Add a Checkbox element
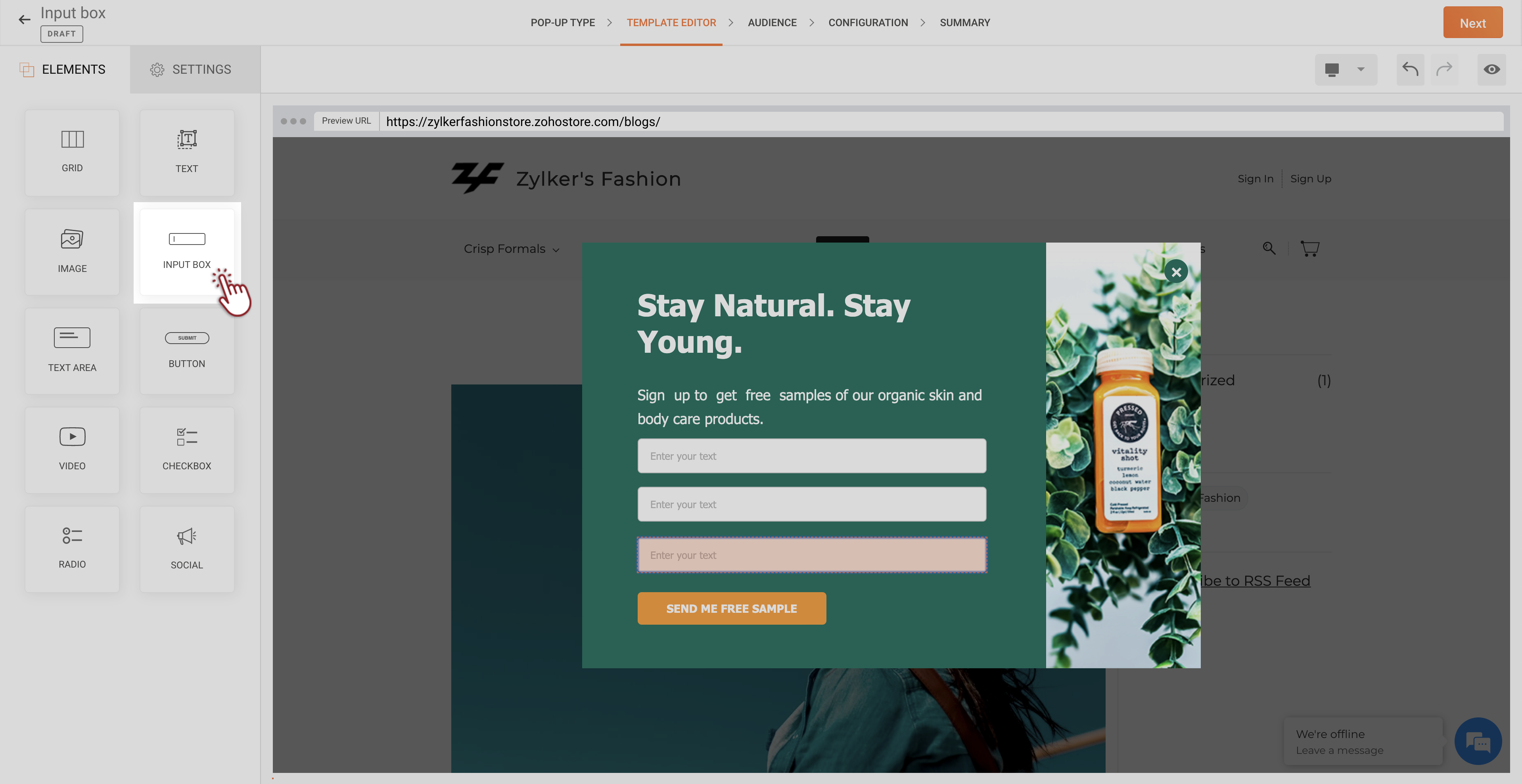Screen dimensions: 1522x784 [x=187, y=450]
